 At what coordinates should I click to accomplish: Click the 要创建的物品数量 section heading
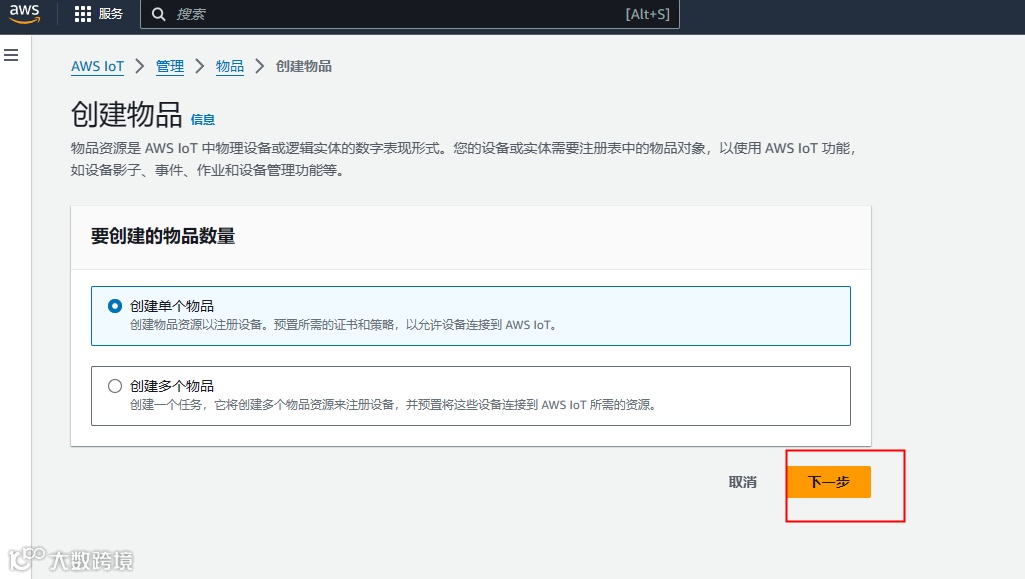(x=163, y=236)
